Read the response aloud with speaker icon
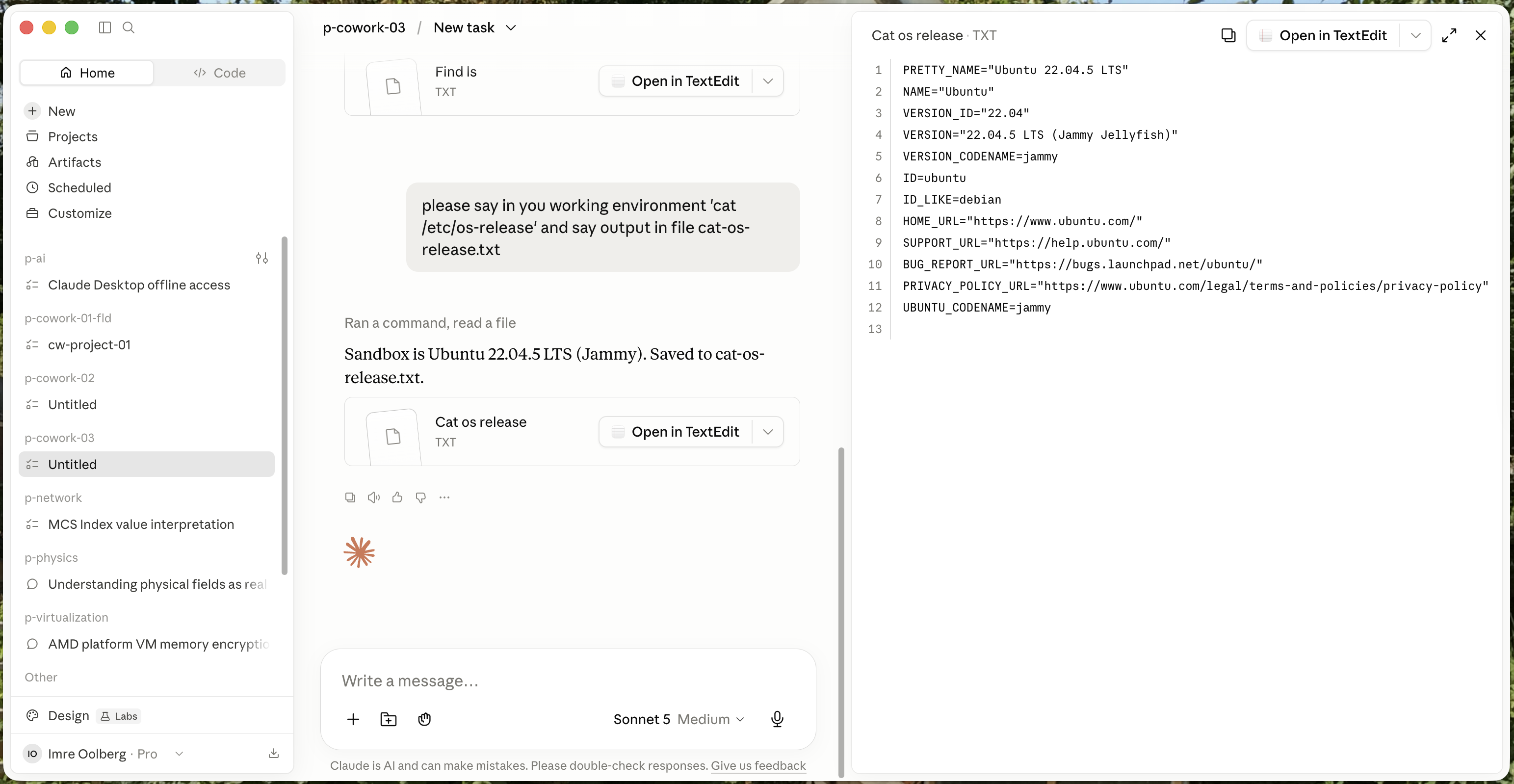Screen dimensions: 1514x784 (x=374, y=497)
